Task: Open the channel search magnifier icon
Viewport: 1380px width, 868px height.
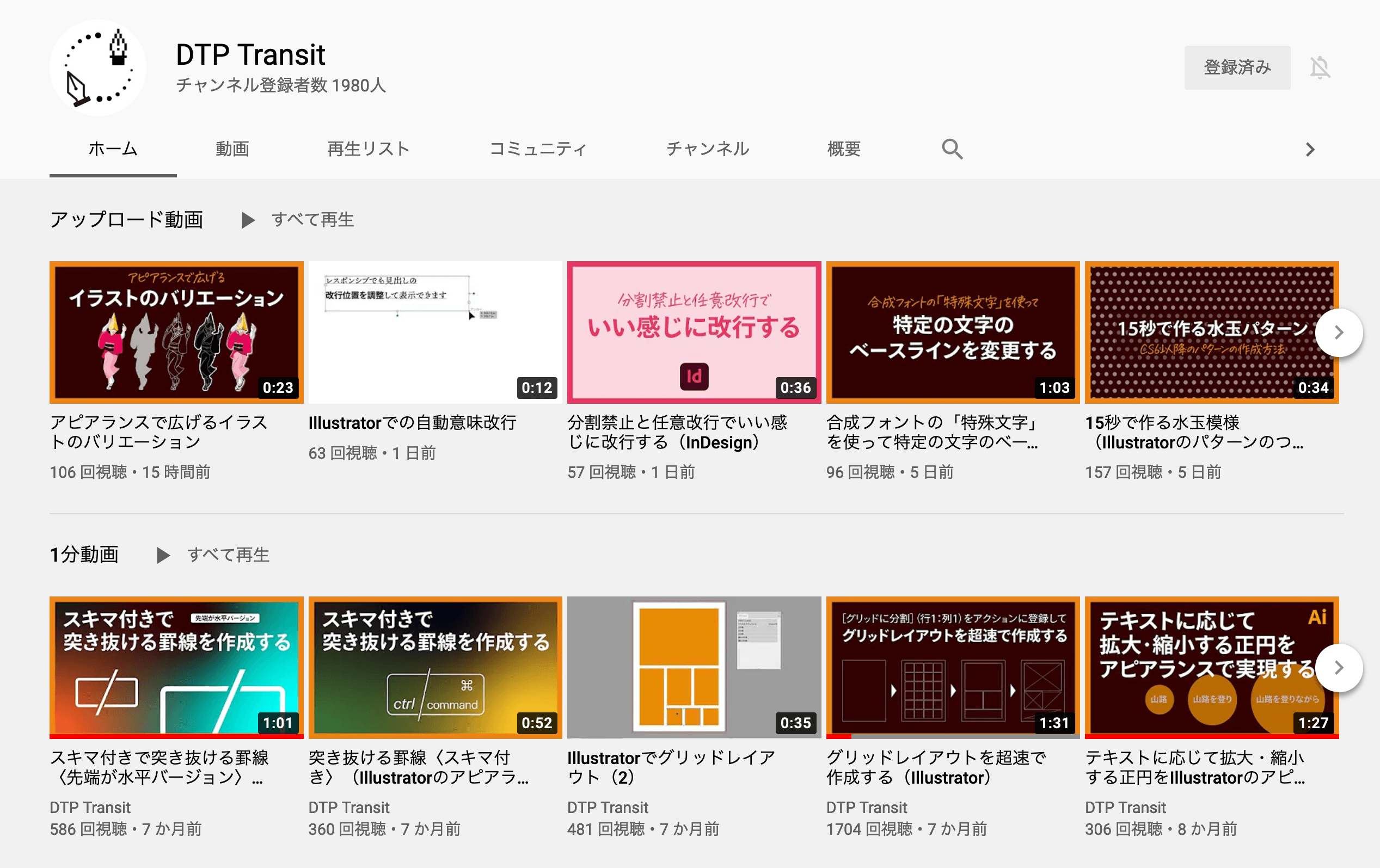Action: tap(952, 149)
